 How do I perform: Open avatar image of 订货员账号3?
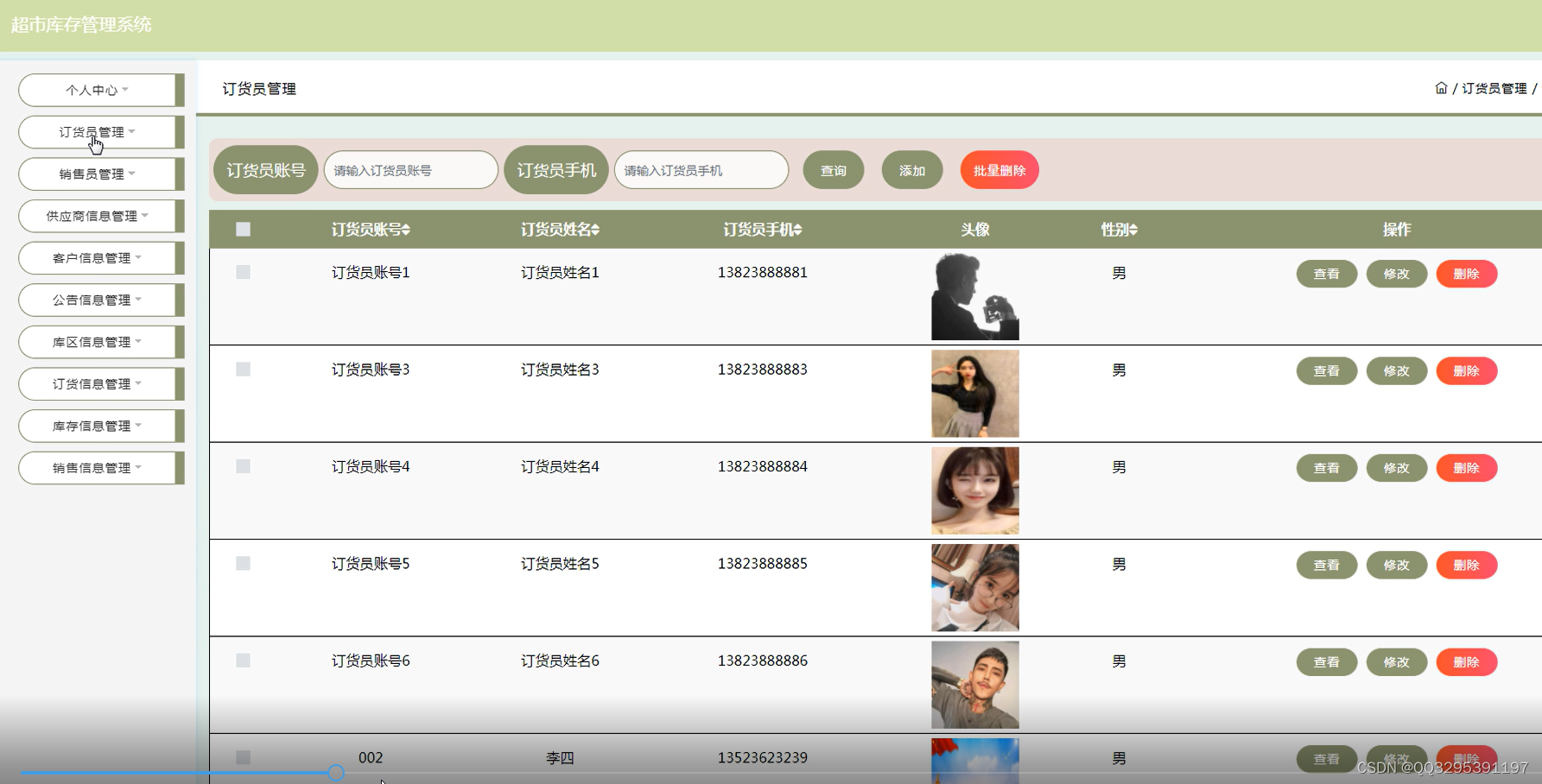pyautogui.click(x=975, y=394)
